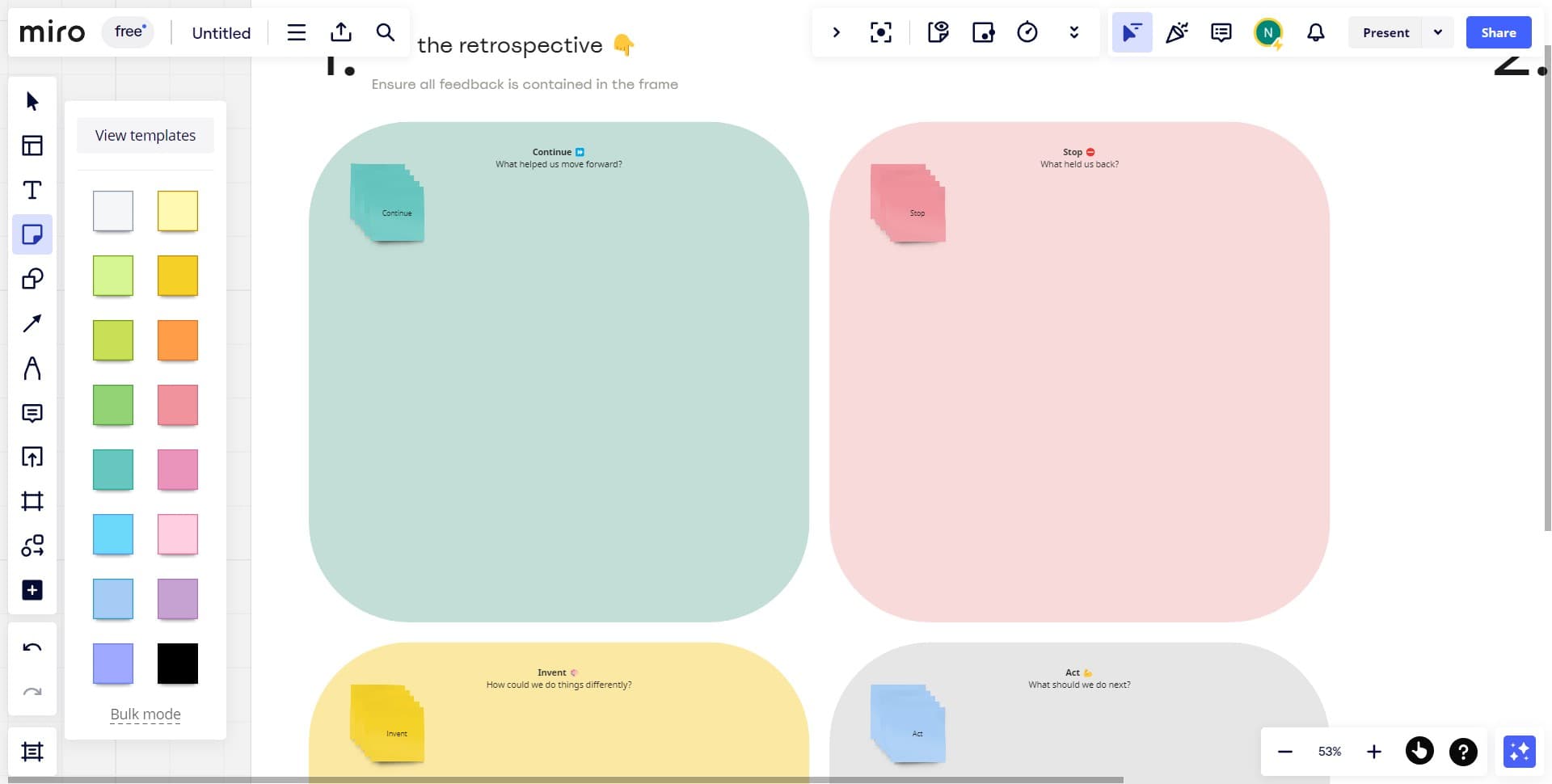Screen dimensions: 1552x784
Task: Toggle the reactions tool
Action: click(1177, 32)
